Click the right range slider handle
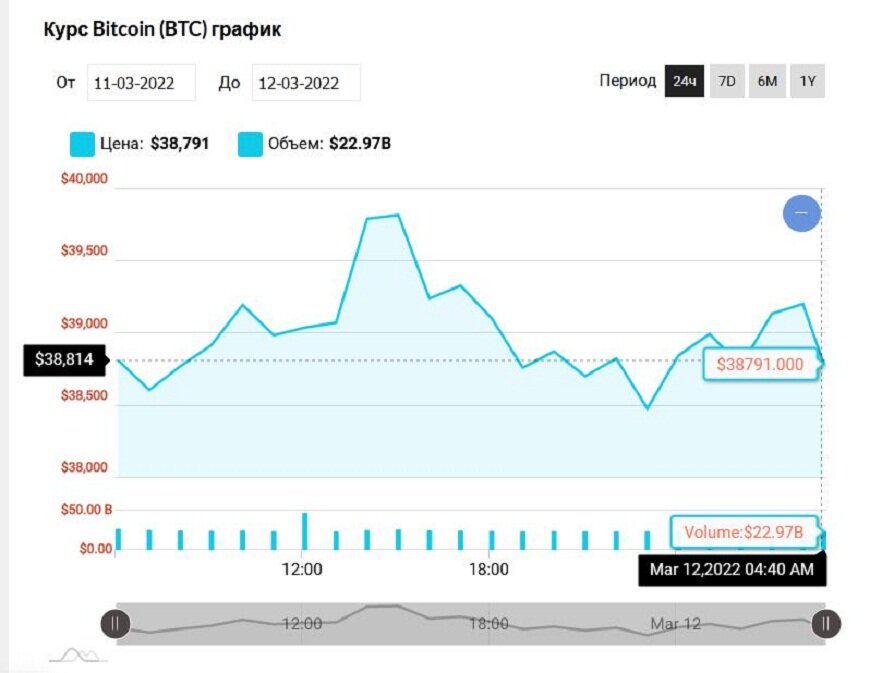The width and height of the screenshot is (870, 673). (826, 624)
